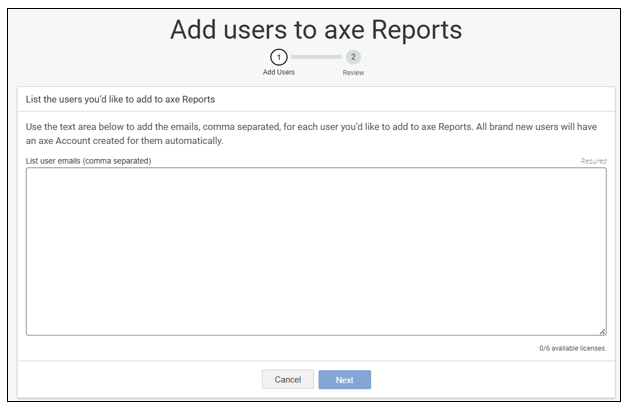Focus the user emails text area

[315, 250]
